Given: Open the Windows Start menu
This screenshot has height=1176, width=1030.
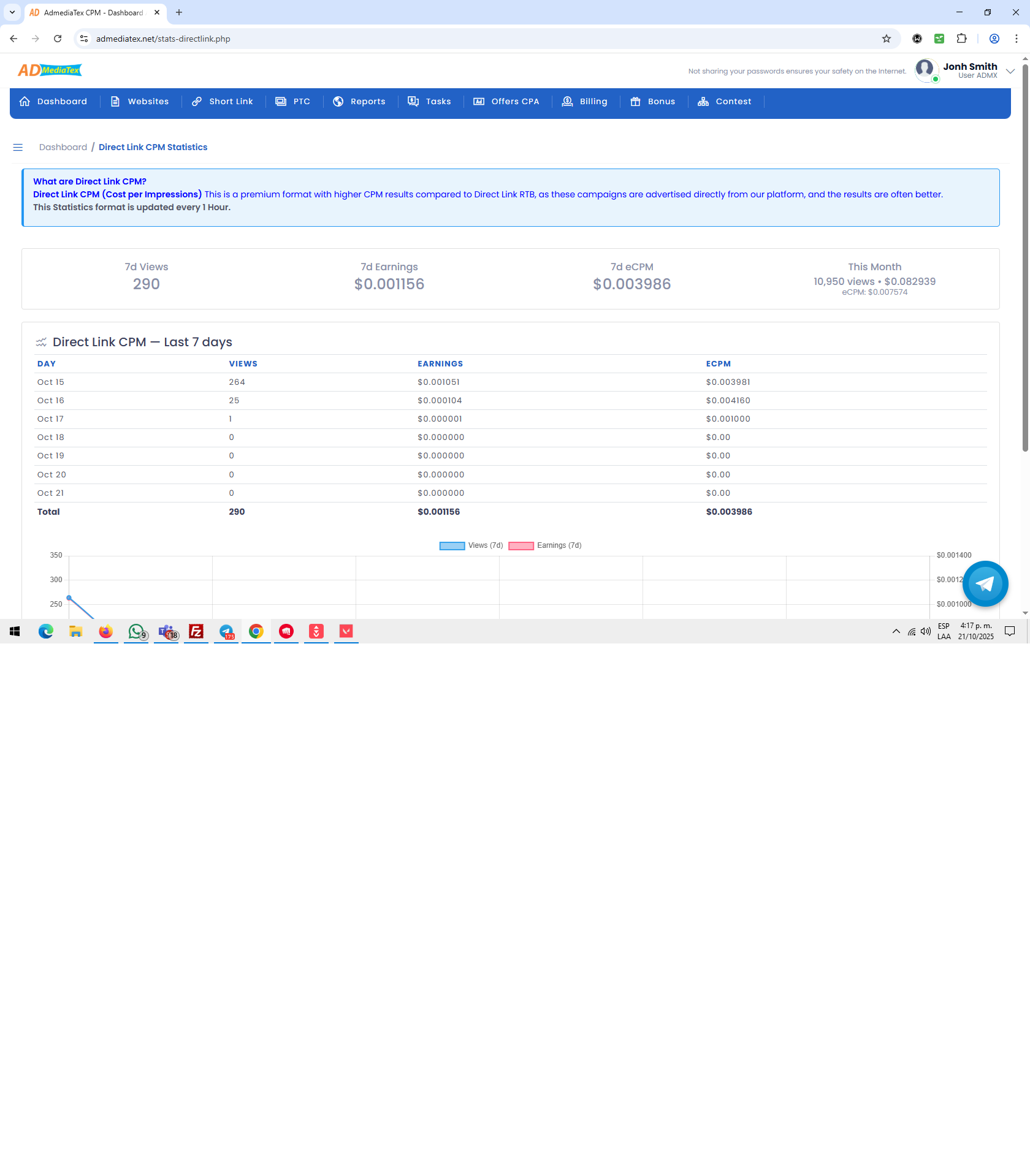Looking at the screenshot, I should 15,631.
